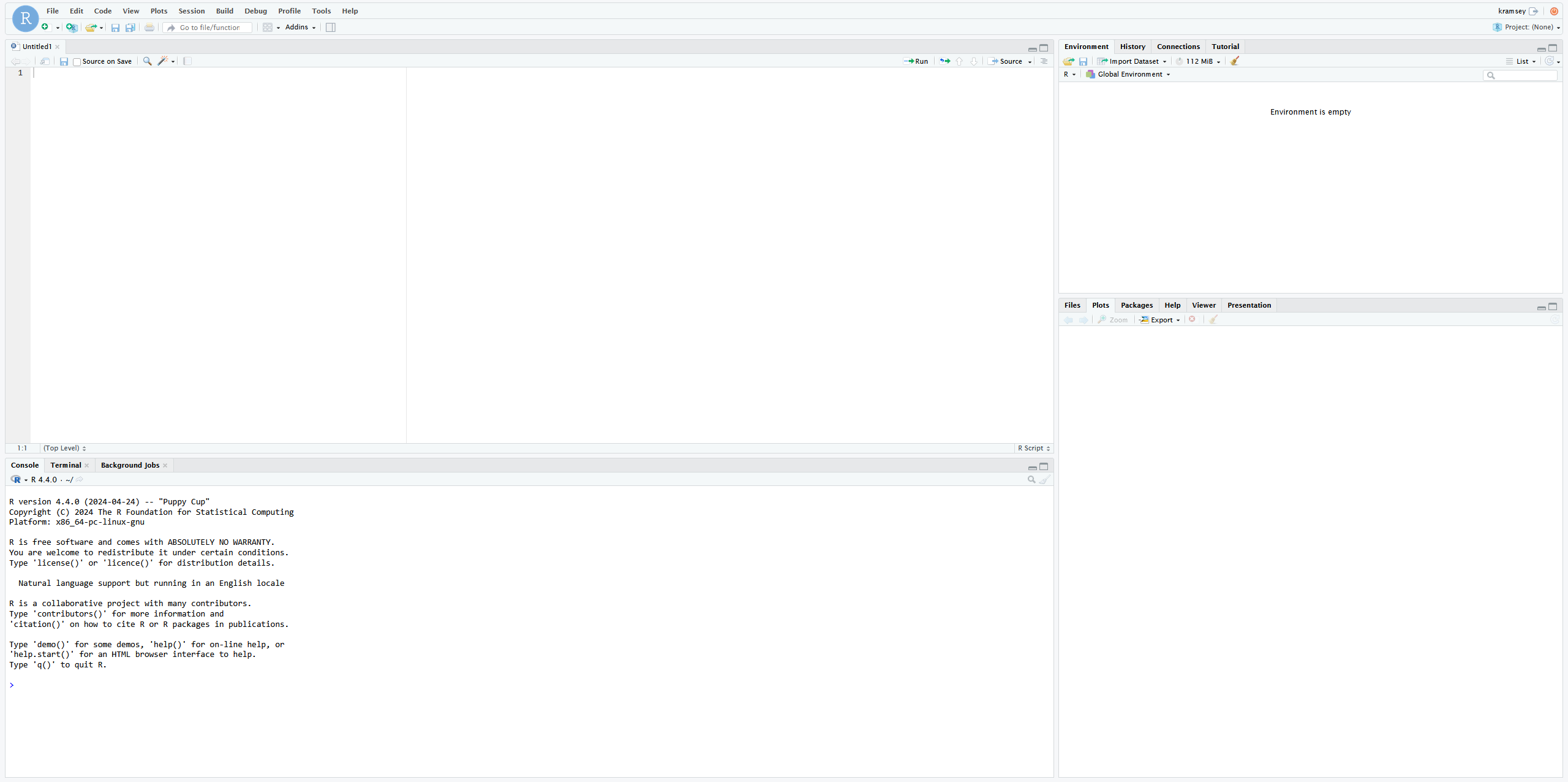Image resolution: width=1568 pixels, height=782 pixels.
Task: Go to next section with down arrow icon
Action: (974, 61)
